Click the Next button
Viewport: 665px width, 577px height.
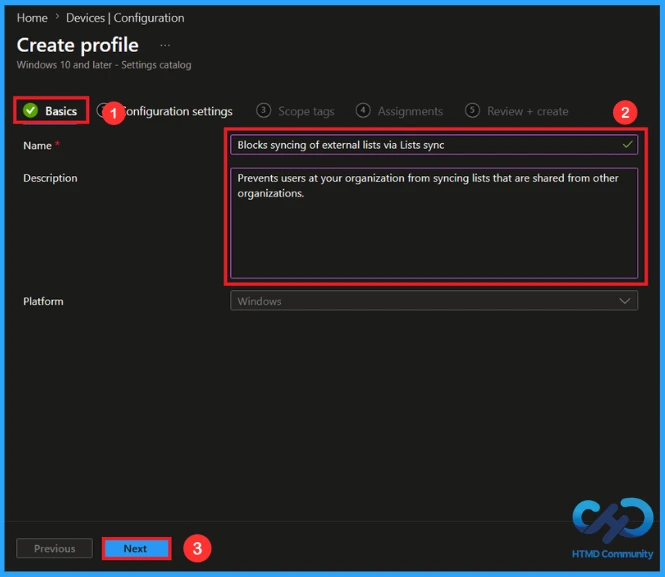click(137, 548)
